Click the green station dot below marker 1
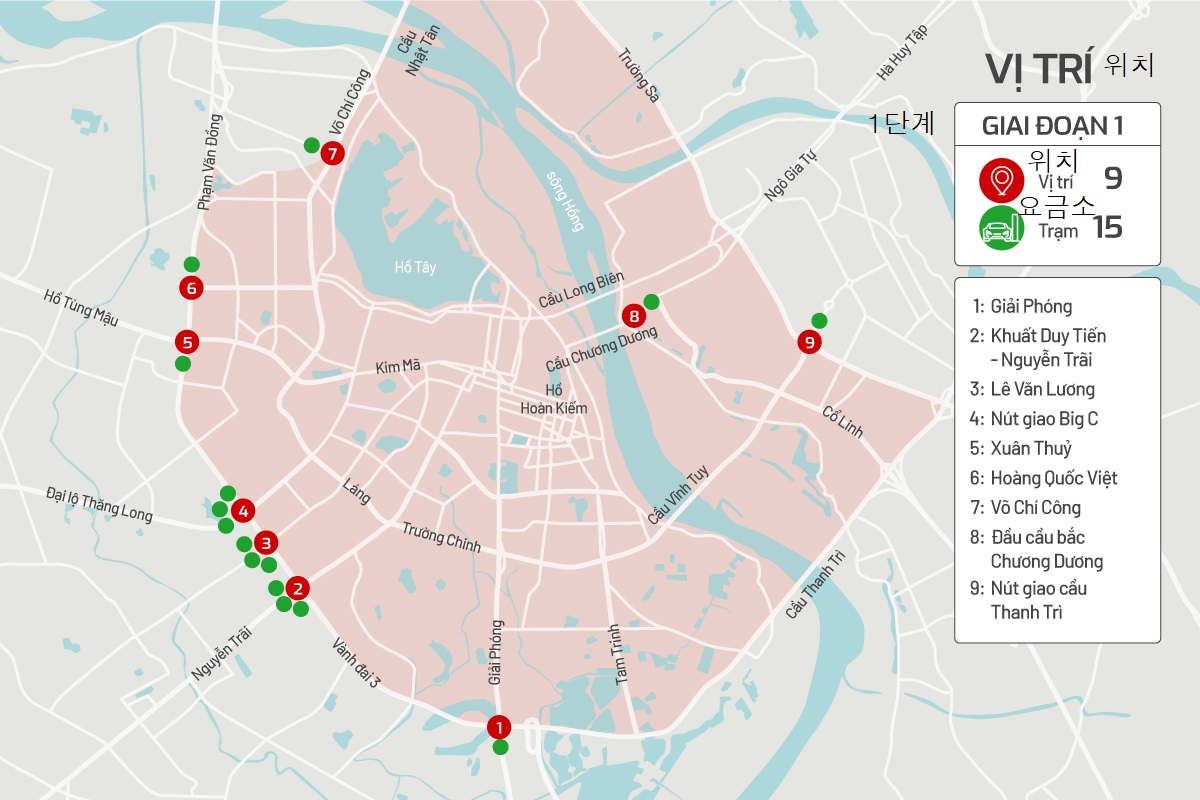 click(x=500, y=747)
